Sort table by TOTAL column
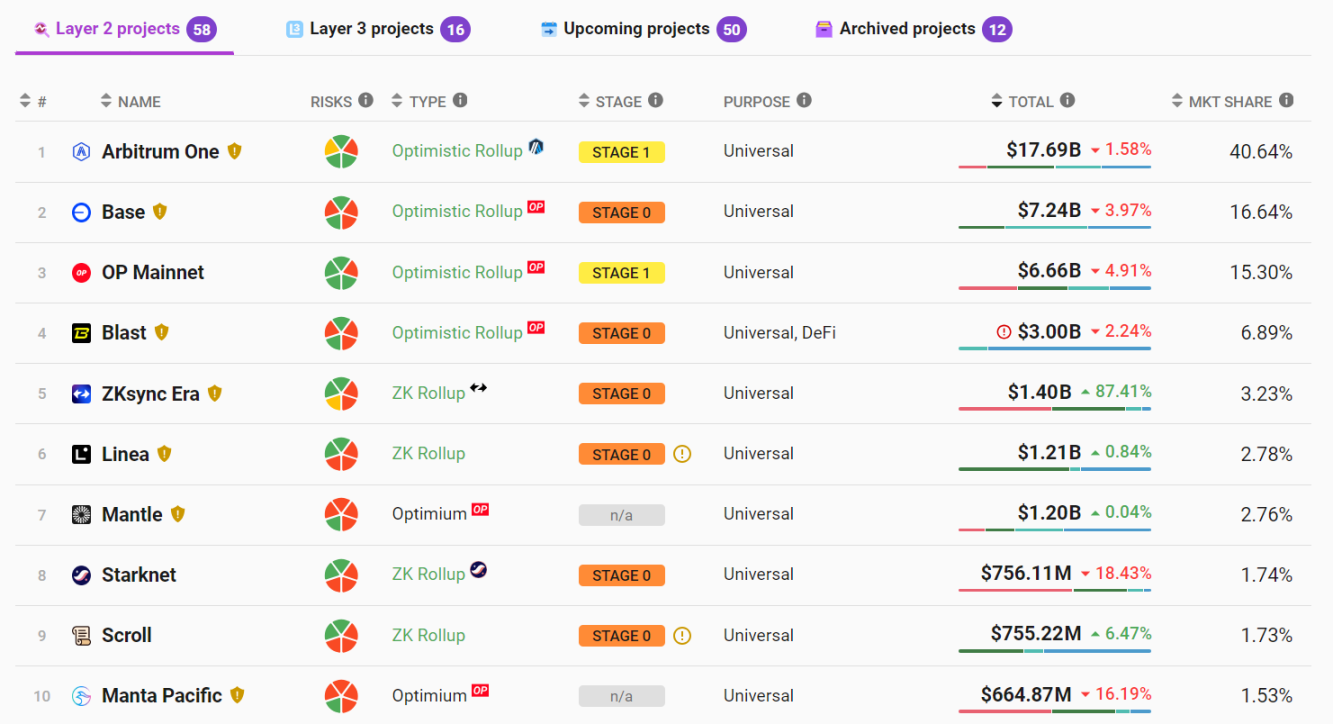The image size is (1333, 724). pyautogui.click(x=1023, y=101)
